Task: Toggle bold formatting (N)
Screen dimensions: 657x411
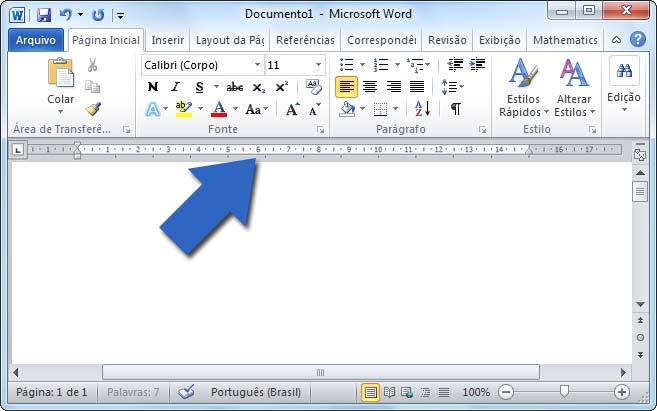Action: [153, 87]
